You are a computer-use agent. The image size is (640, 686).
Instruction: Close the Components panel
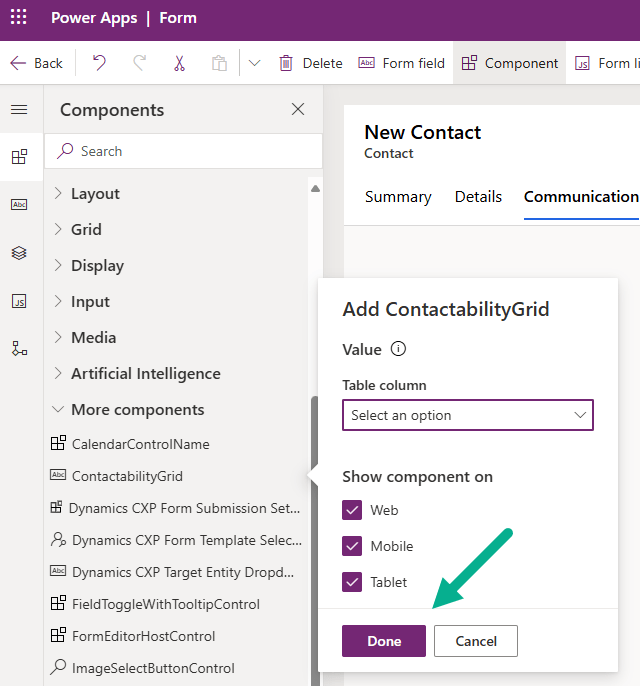point(298,109)
